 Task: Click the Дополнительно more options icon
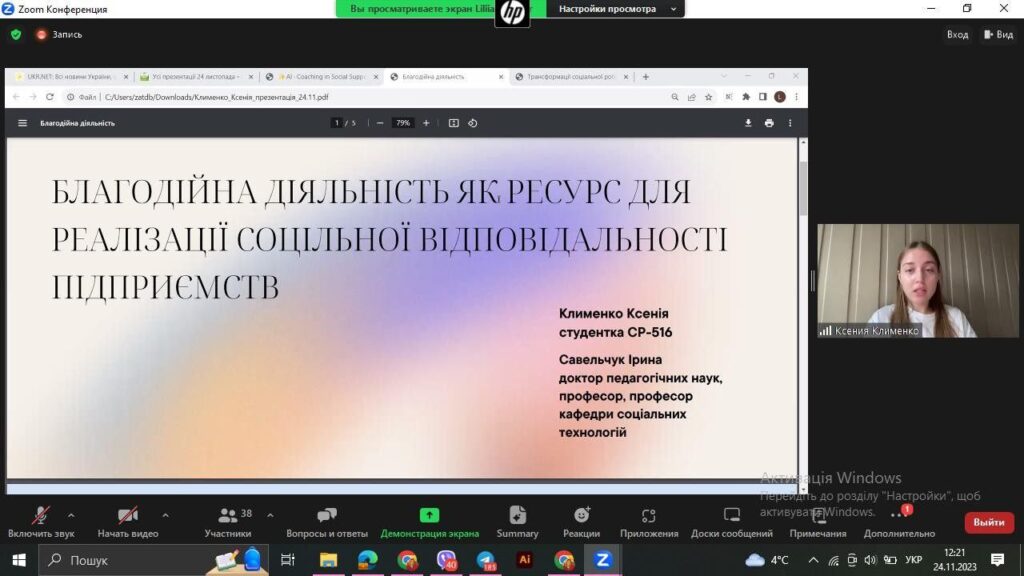[x=898, y=517]
